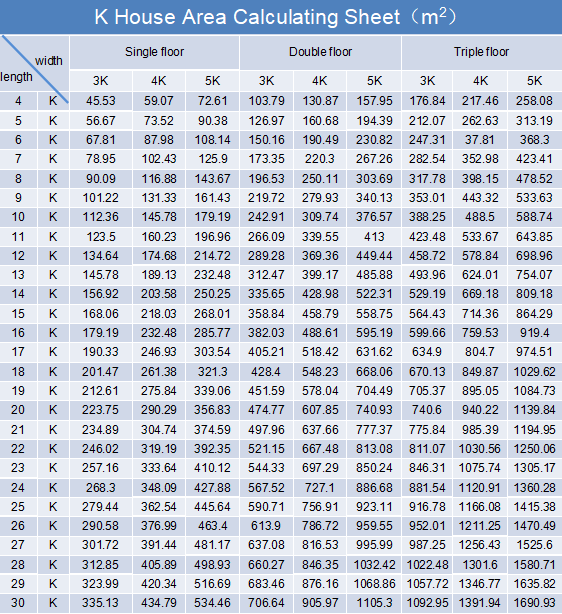Select cell value 1029.62 in row 18
562x614 pixels.
pyautogui.click(x=535, y=372)
